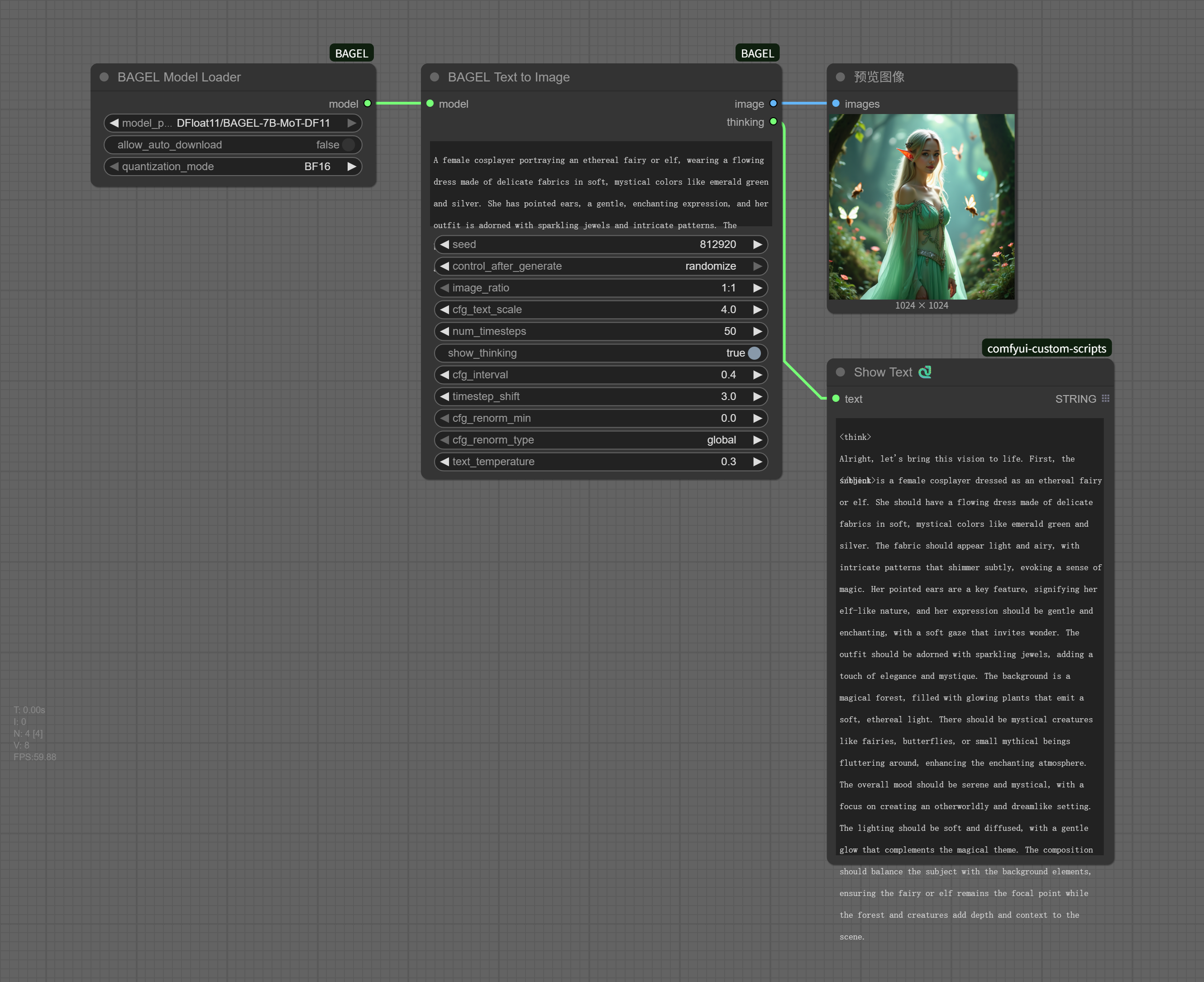The width and height of the screenshot is (1204, 982).
Task: Decrease text_temperature left arrow
Action: click(444, 462)
